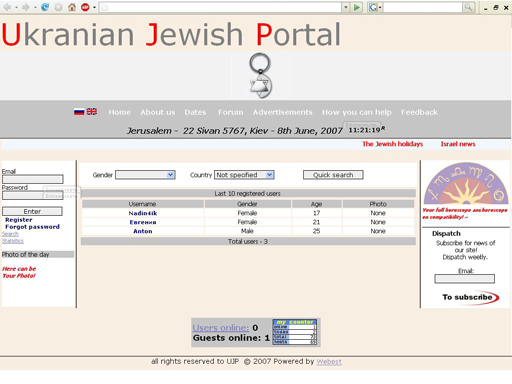This screenshot has width=512, height=384.
Task: Focus the browser address bar
Action: click(221, 7)
